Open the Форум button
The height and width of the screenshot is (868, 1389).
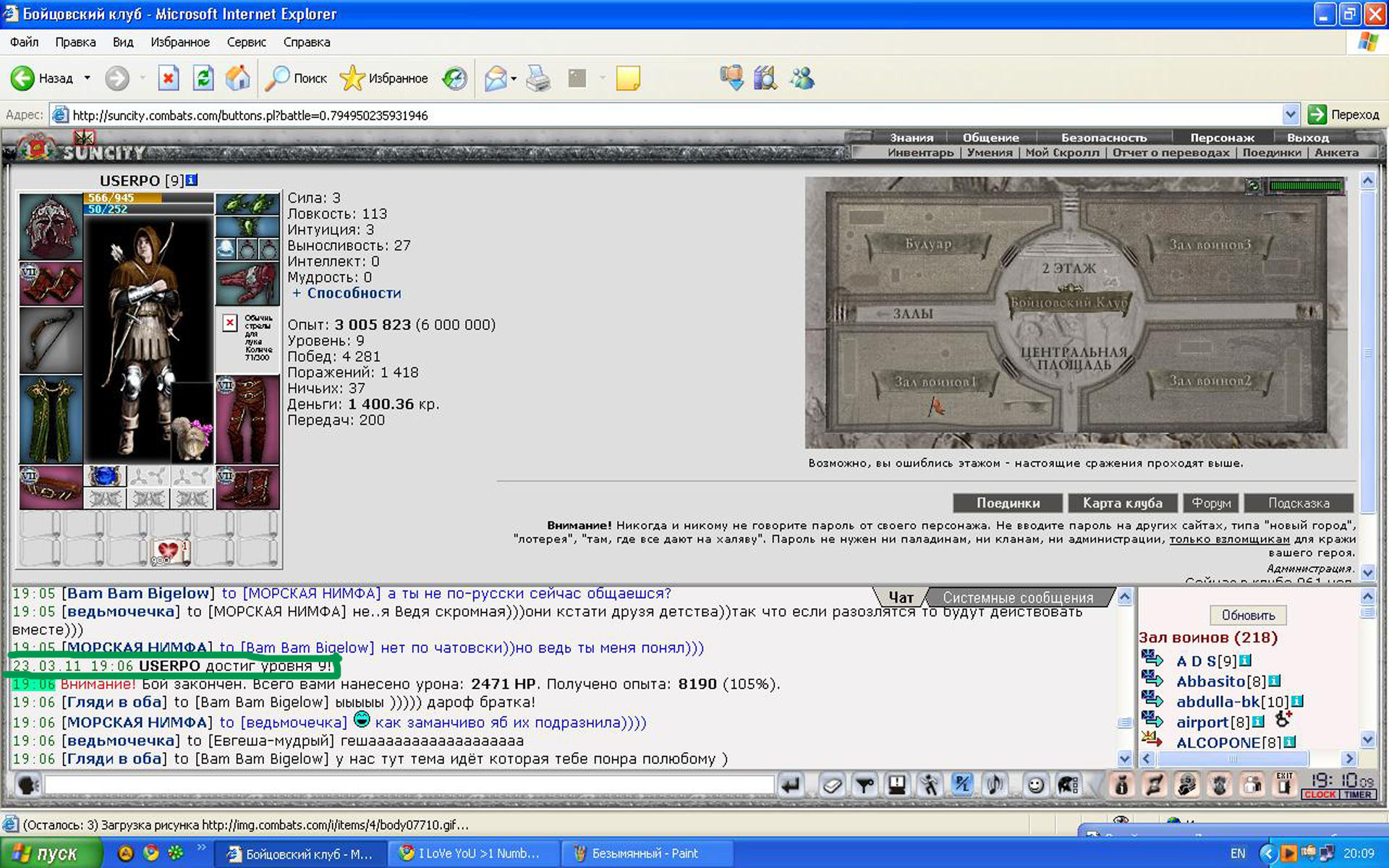click(1211, 503)
